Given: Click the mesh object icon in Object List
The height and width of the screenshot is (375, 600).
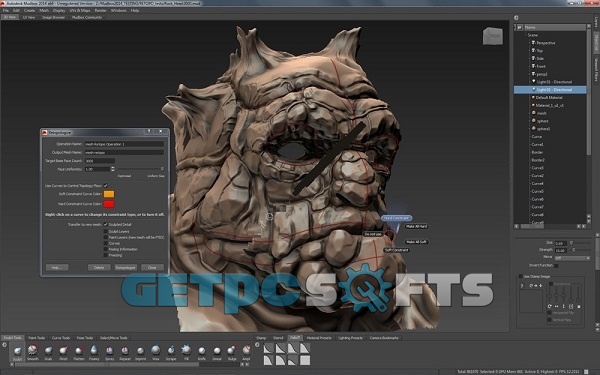Looking at the screenshot, I should [533, 113].
